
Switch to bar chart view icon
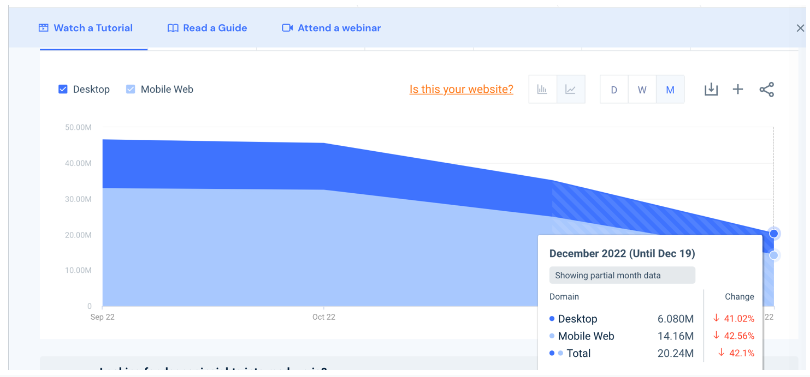tap(542, 89)
